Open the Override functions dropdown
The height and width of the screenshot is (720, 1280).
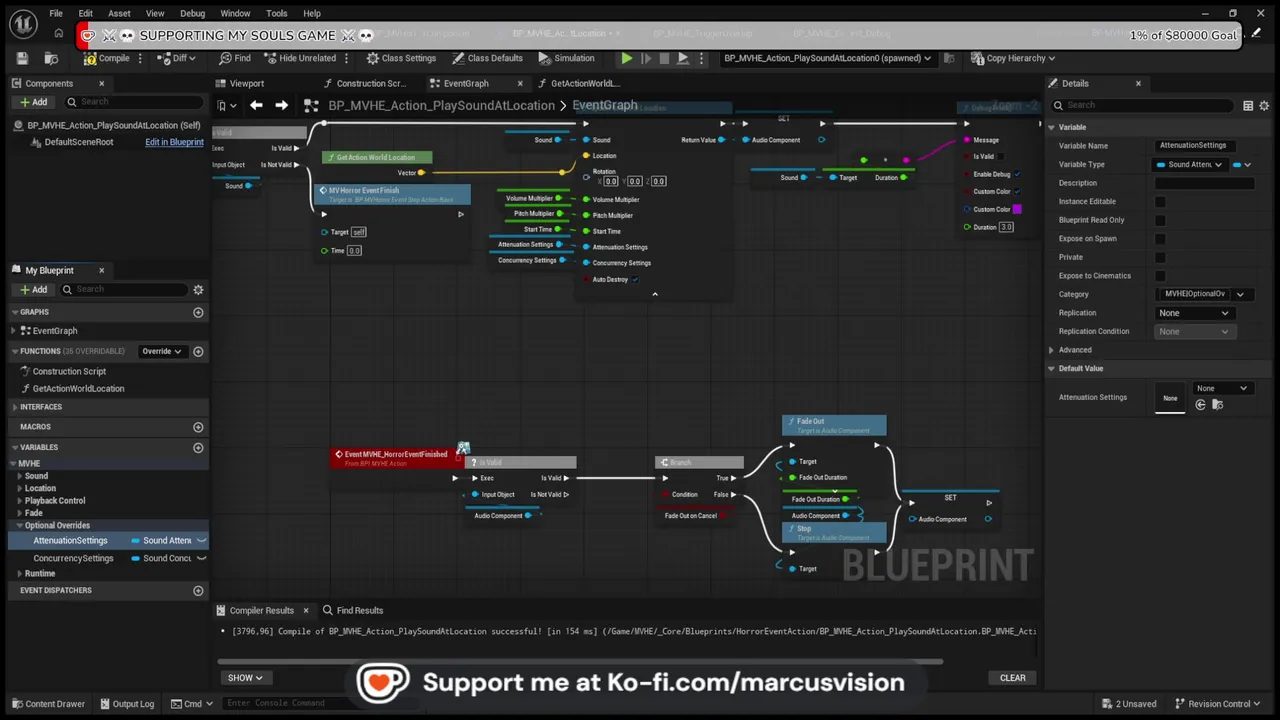pyautogui.click(x=162, y=351)
